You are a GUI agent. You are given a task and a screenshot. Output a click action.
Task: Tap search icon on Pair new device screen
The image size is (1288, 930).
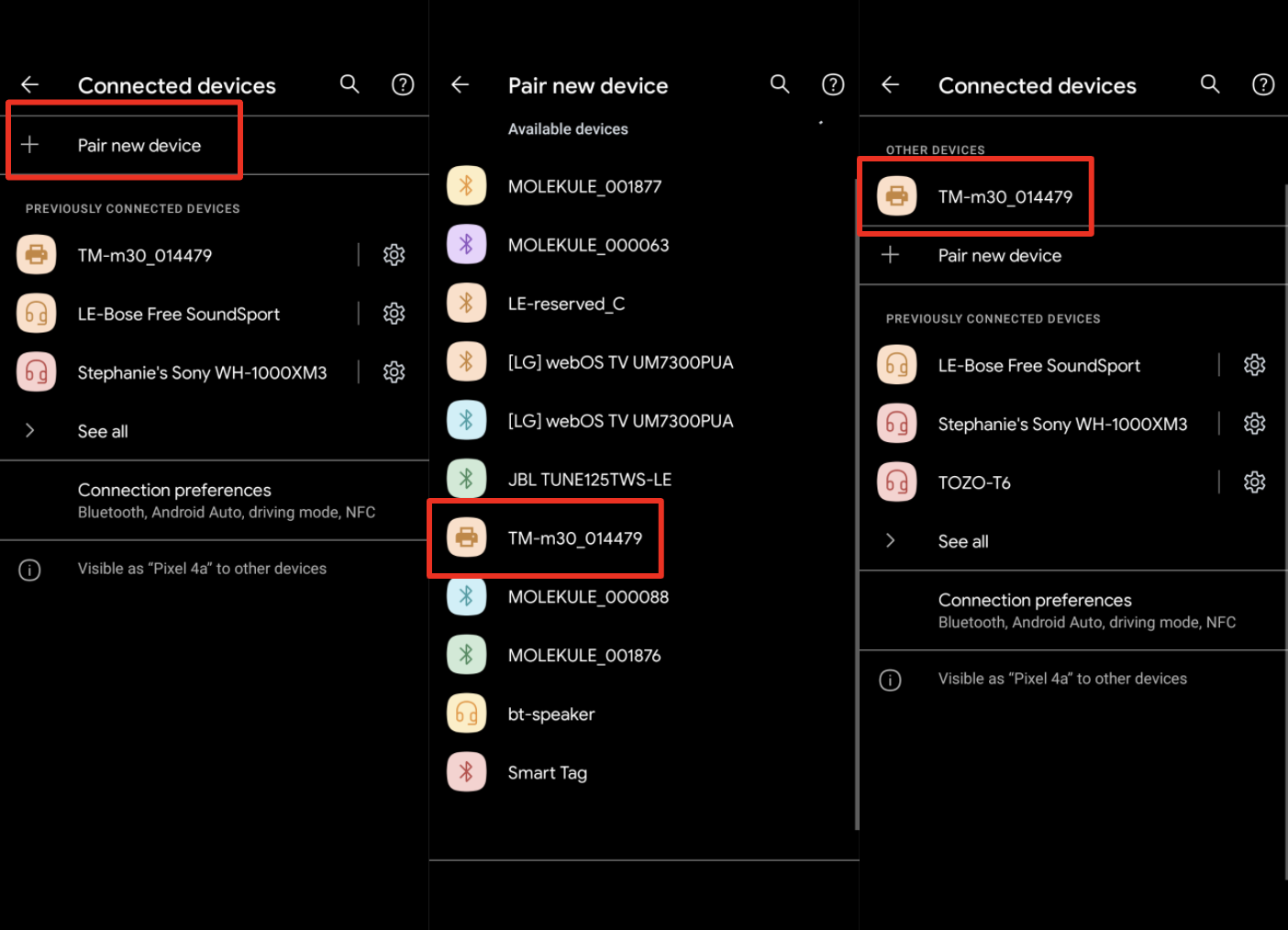(x=780, y=84)
